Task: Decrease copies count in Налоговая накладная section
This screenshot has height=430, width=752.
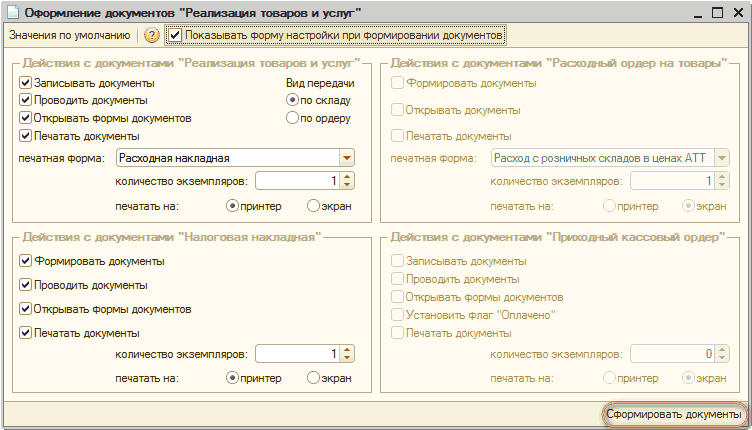Action: click(x=347, y=358)
